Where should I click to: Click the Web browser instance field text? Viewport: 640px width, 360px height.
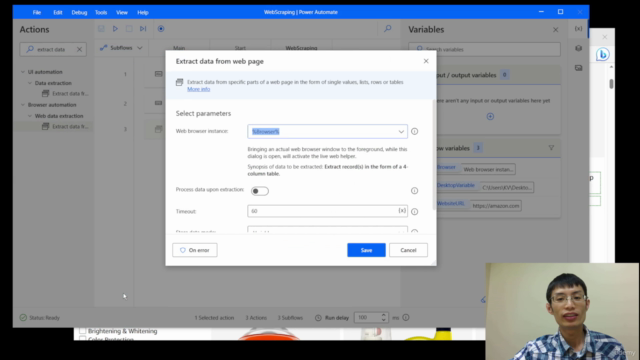click(x=265, y=131)
